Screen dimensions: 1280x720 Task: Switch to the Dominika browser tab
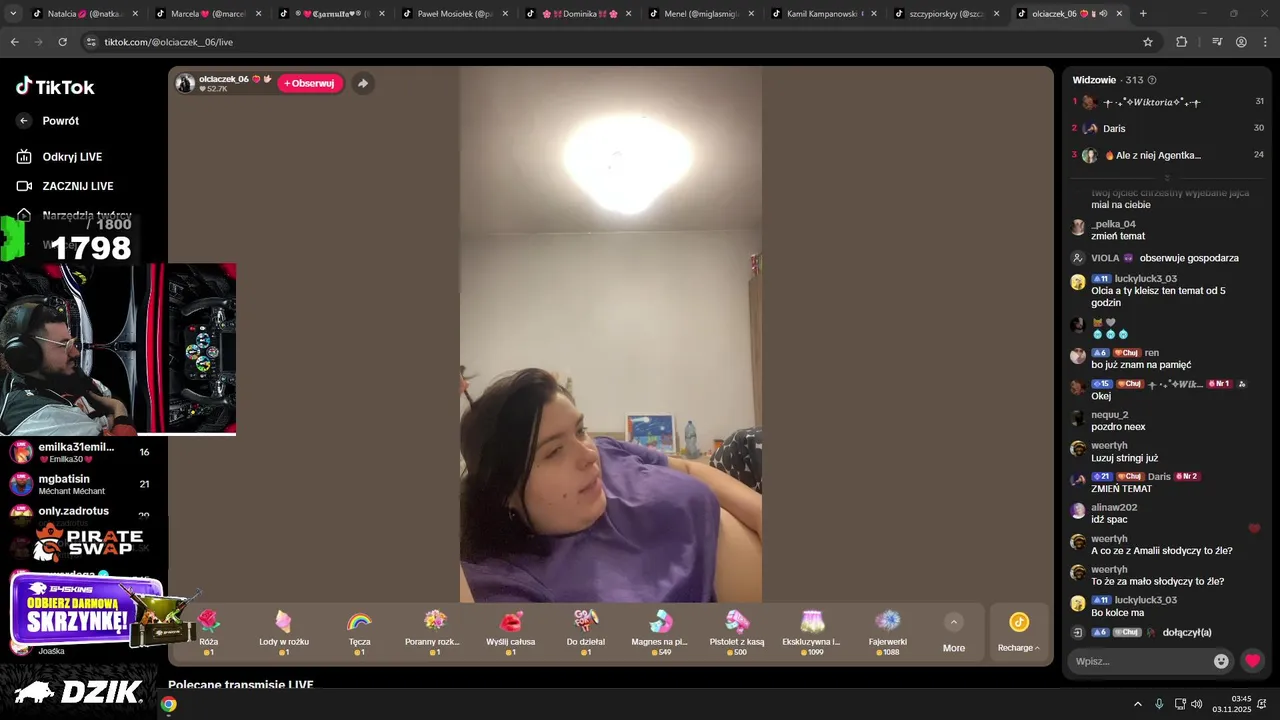point(577,14)
